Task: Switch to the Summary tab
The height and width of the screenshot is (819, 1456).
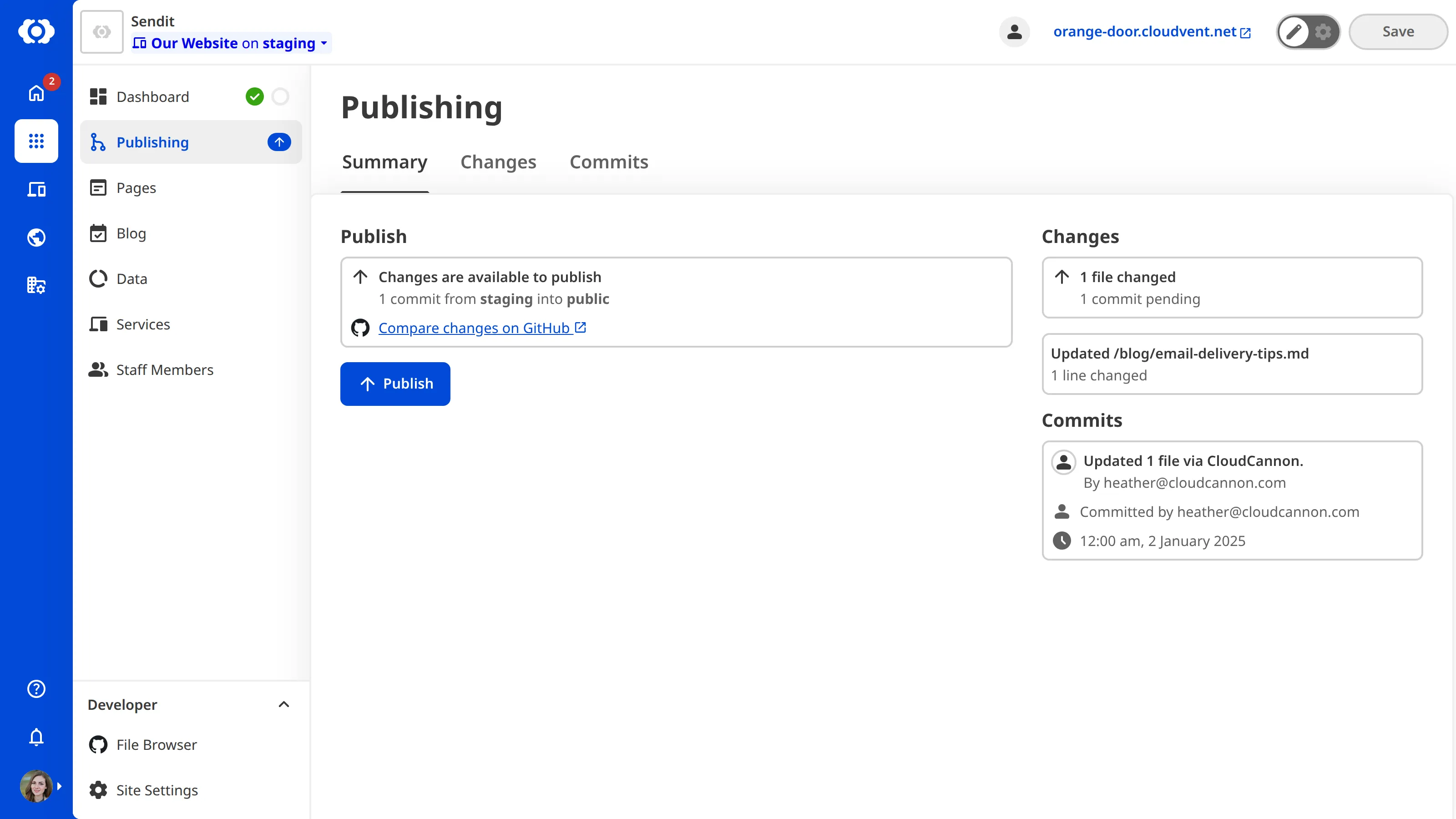Action: (384, 162)
